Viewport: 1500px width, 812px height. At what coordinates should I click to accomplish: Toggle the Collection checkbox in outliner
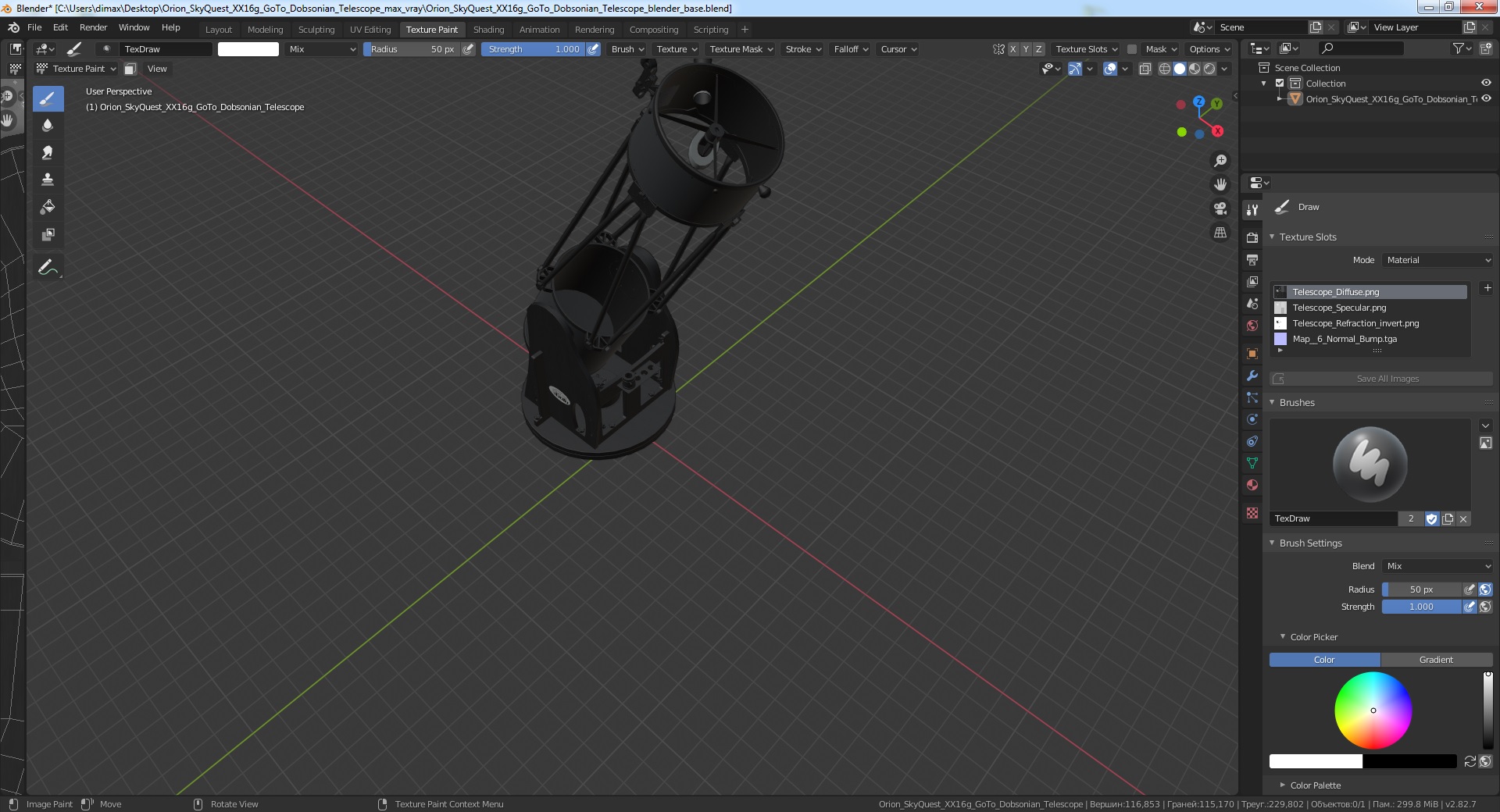coord(1280,83)
